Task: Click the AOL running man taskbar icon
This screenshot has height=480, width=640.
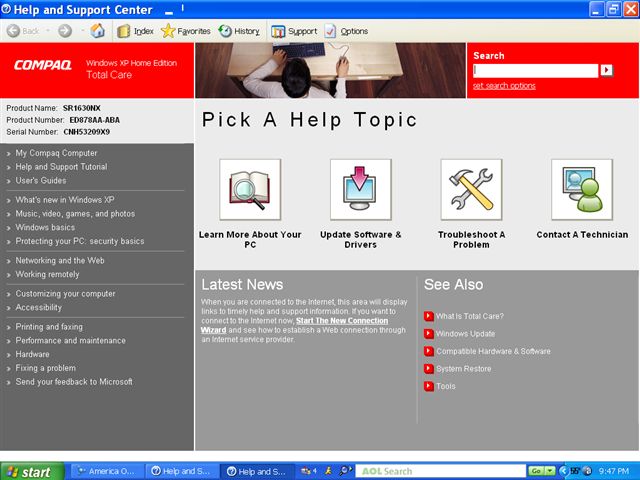Action: (x=328, y=471)
